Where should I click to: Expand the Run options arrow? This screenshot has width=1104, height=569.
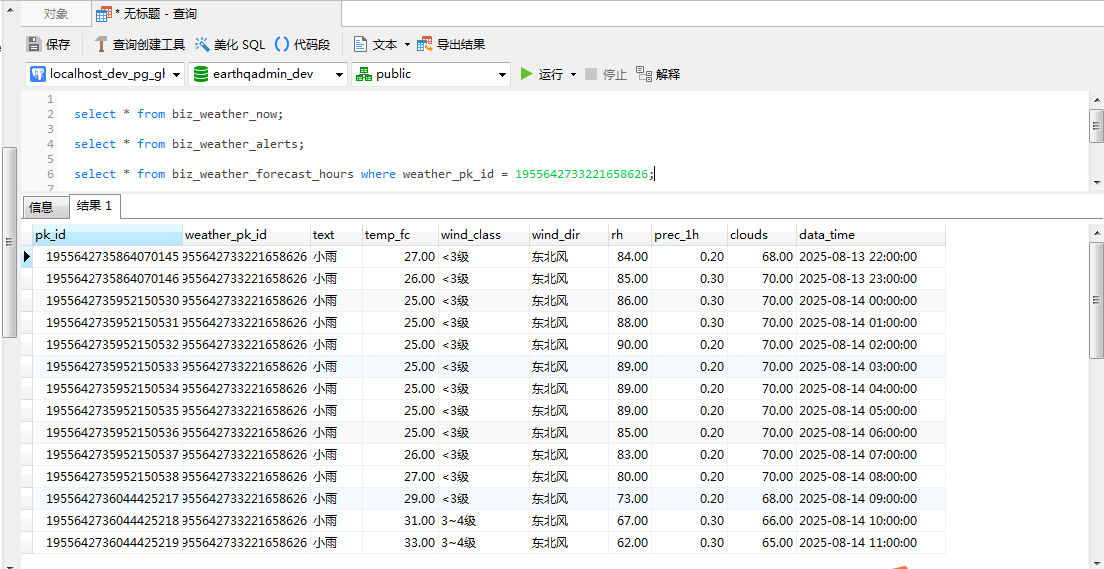(573, 74)
